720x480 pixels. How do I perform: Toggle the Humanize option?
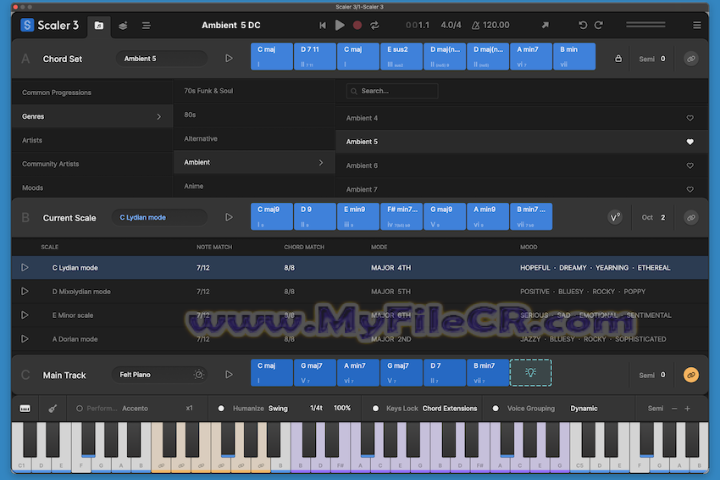(x=221, y=408)
